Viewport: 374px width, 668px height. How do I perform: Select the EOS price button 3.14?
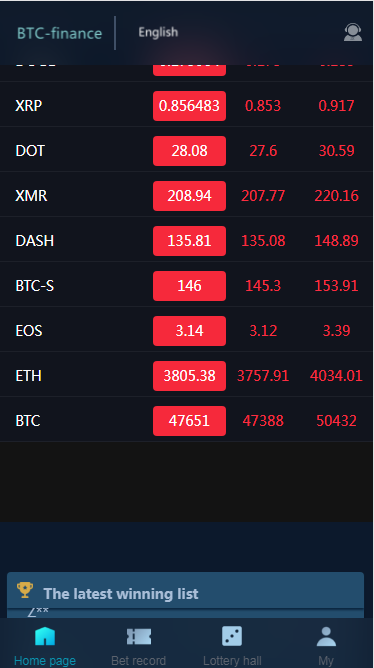pyautogui.click(x=189, y=331)
